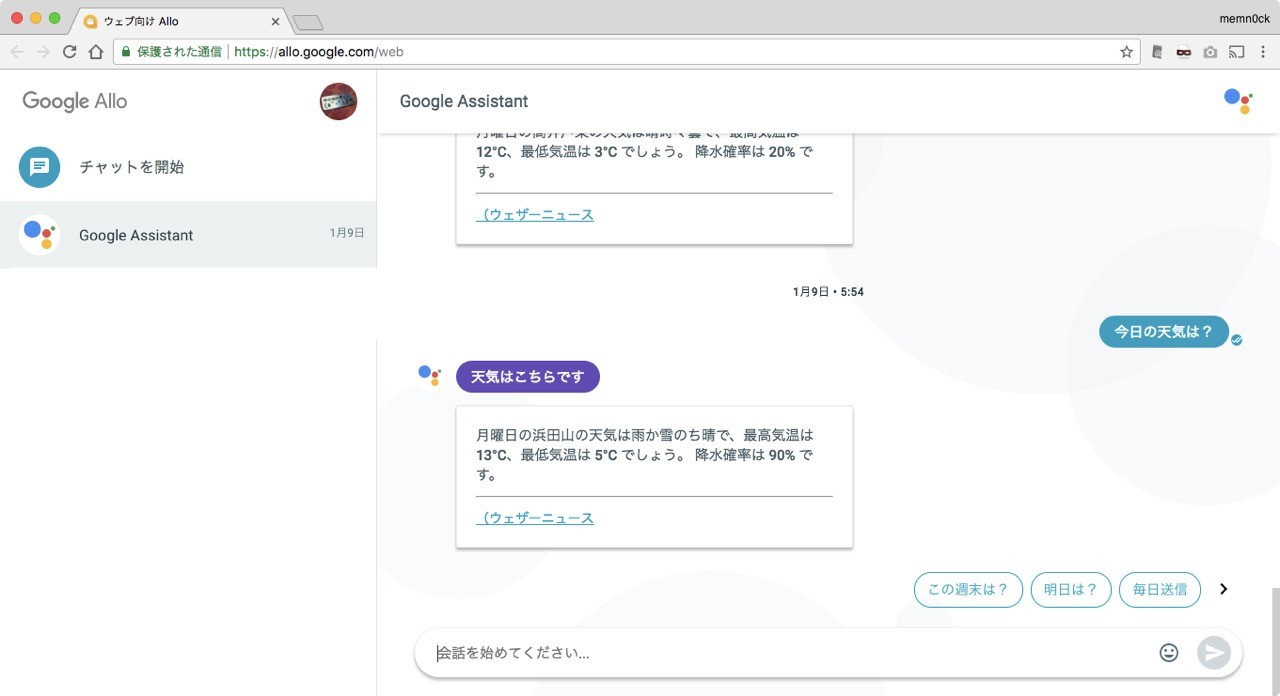Click the Start chat bubble icon
The height and width of the screenshot is (696, 1280).
pos(40,167)
